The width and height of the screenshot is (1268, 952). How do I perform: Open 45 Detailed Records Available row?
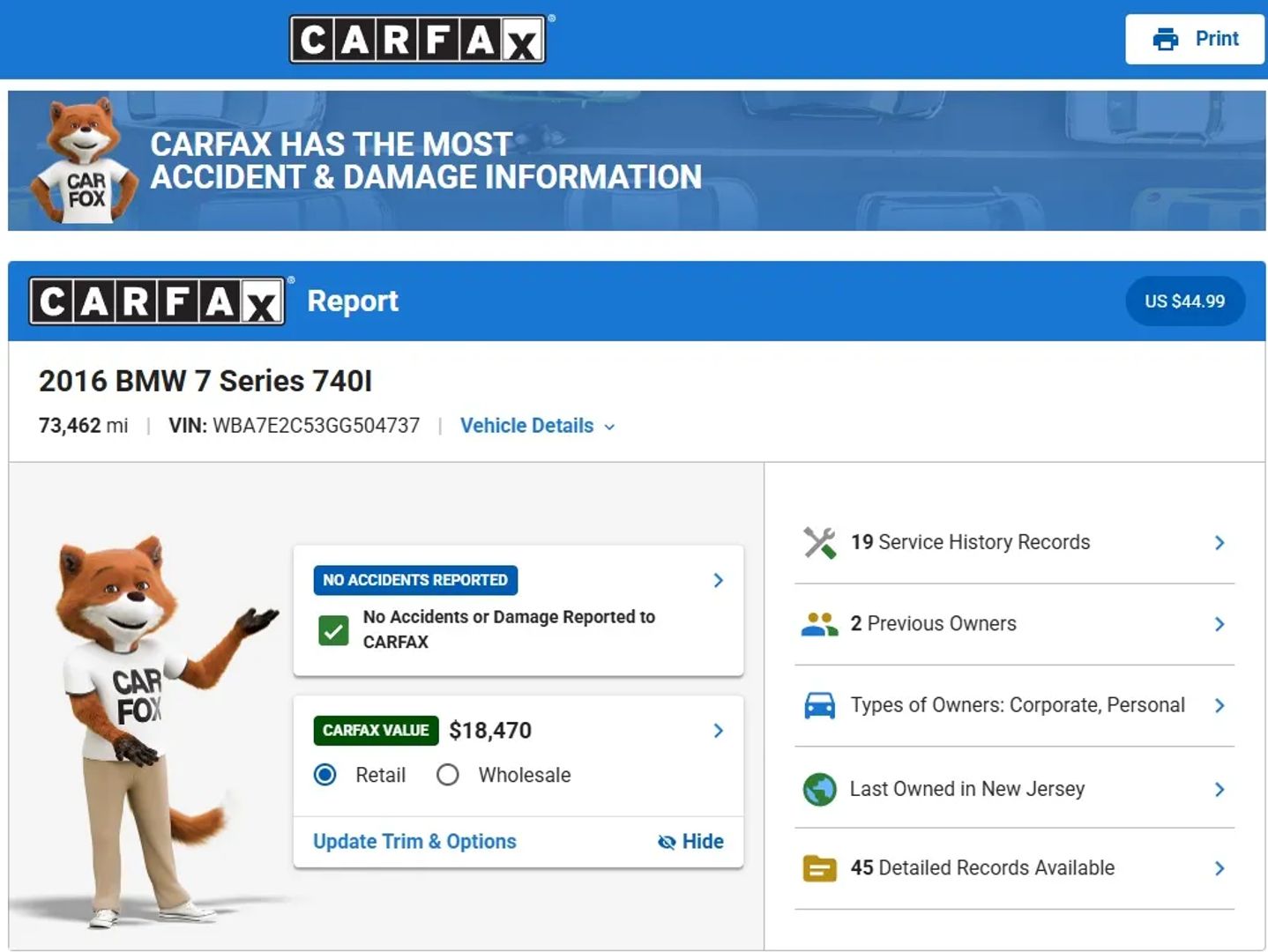coord(1014,868)
